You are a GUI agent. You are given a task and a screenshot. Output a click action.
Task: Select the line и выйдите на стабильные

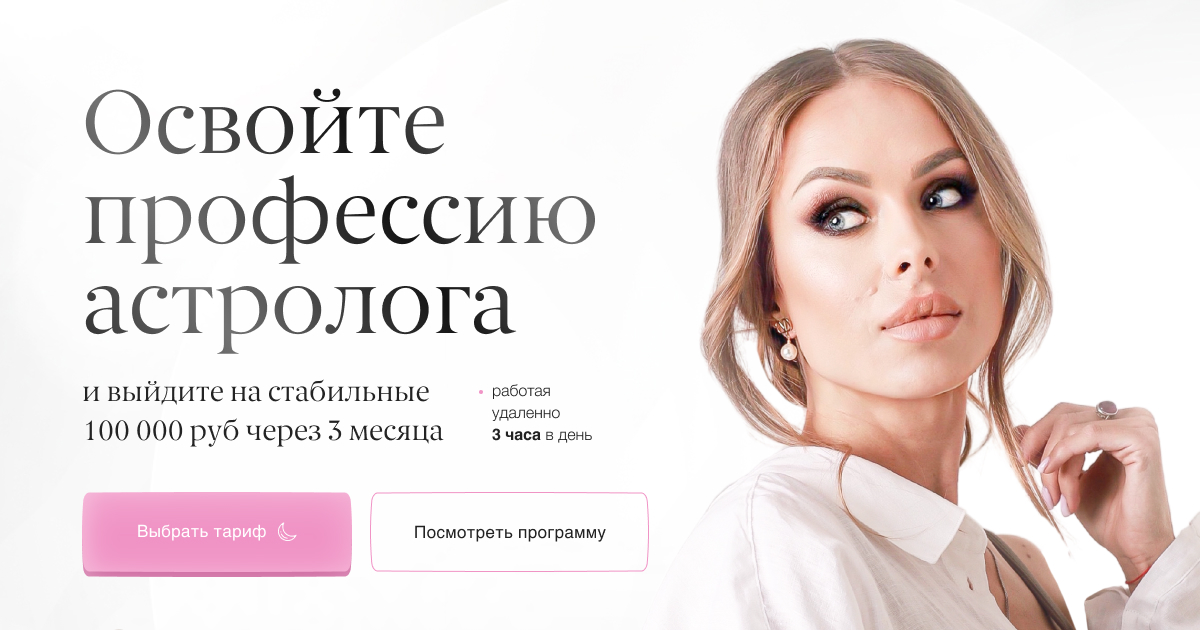(256, 392)
